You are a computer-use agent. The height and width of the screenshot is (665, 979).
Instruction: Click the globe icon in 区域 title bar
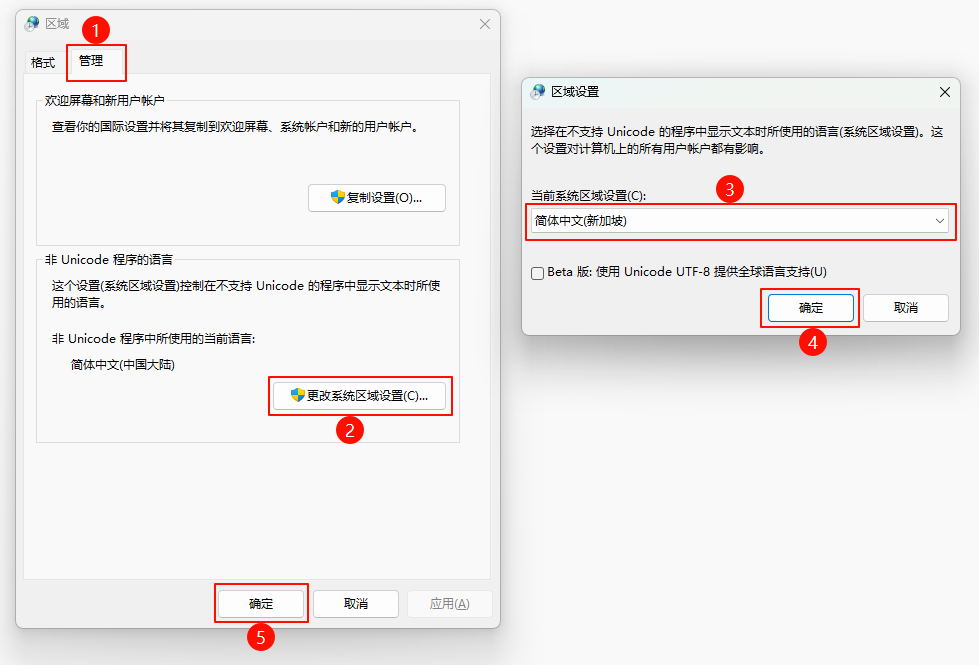(32, 24)
